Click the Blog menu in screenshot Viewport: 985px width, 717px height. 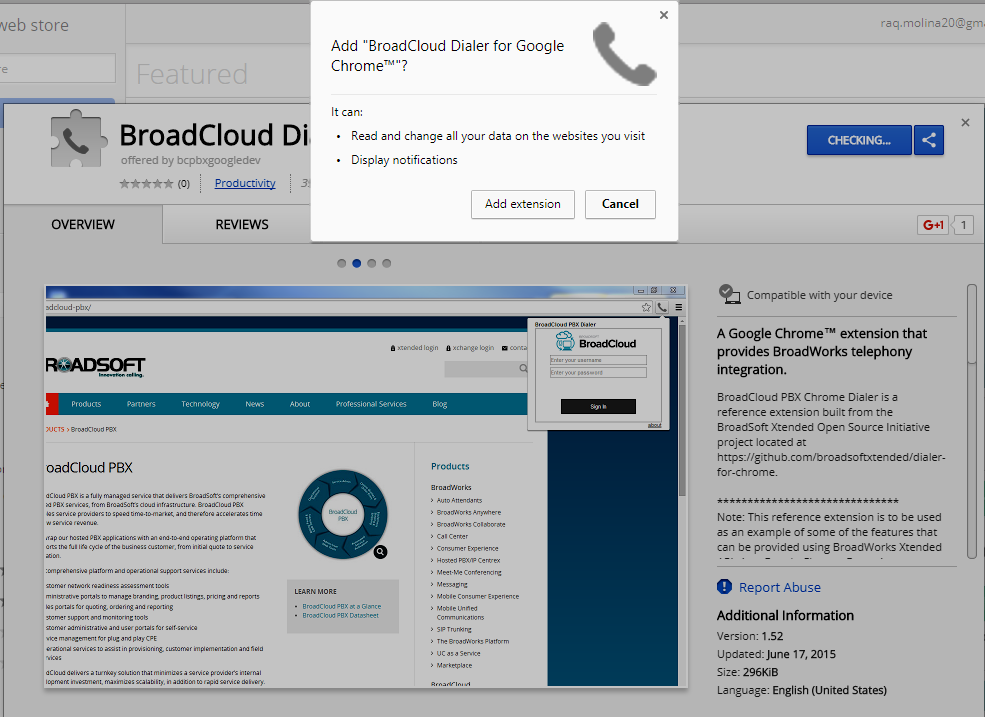tap(440, 404)
